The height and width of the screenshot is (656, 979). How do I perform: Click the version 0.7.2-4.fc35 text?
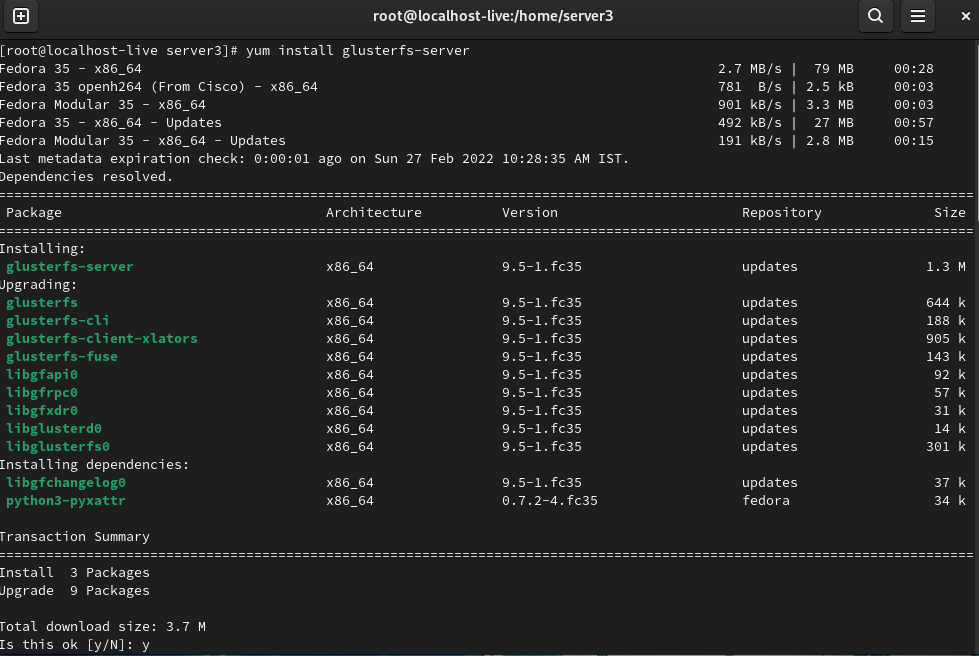point(547,500)
